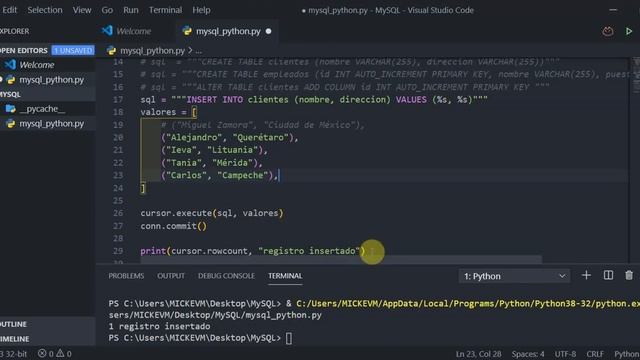Split the terminal with split icon
Screen dimensions: 640x360
point(608,276)
